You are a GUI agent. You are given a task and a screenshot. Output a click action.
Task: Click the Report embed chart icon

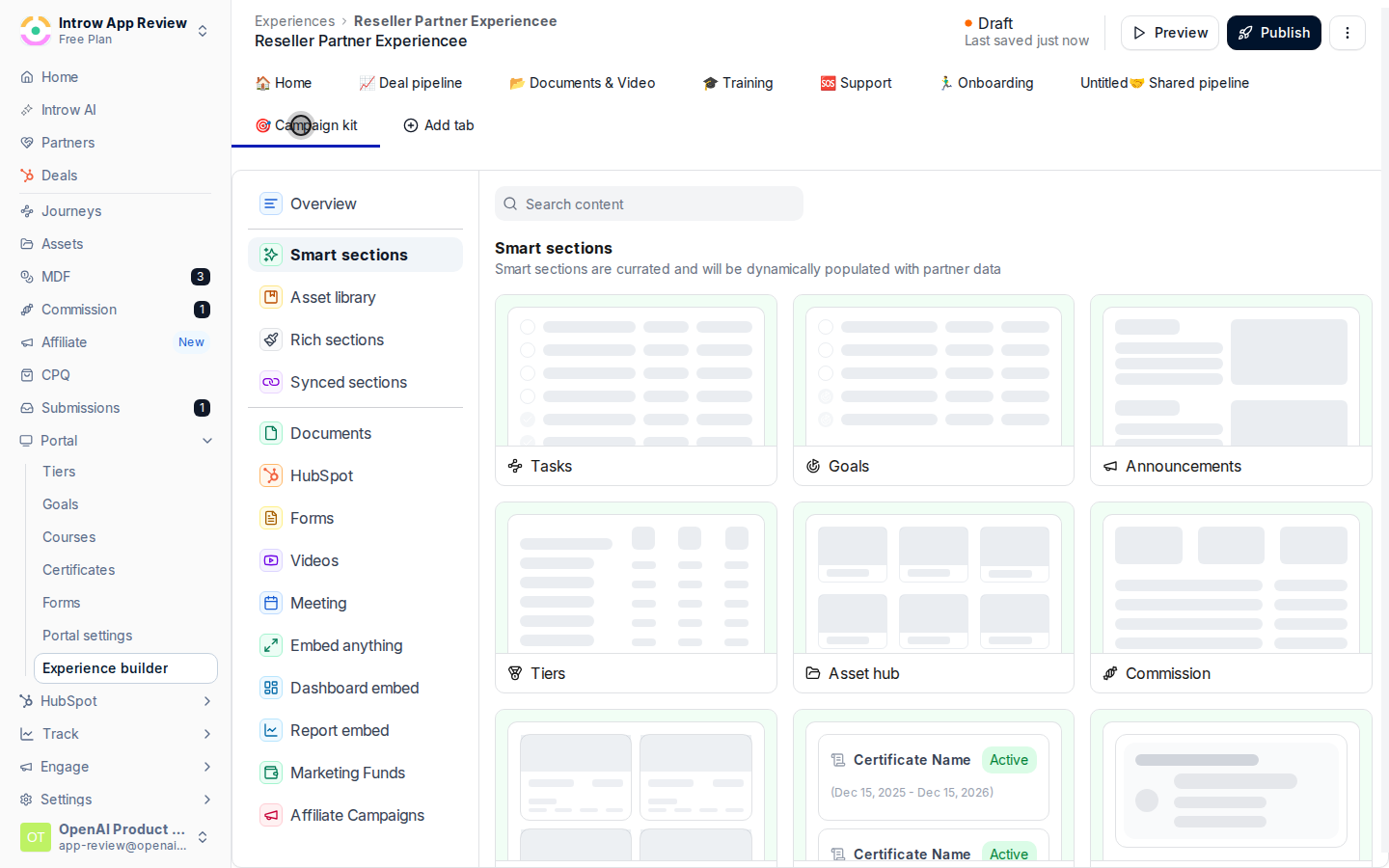(x=271, y=730)
